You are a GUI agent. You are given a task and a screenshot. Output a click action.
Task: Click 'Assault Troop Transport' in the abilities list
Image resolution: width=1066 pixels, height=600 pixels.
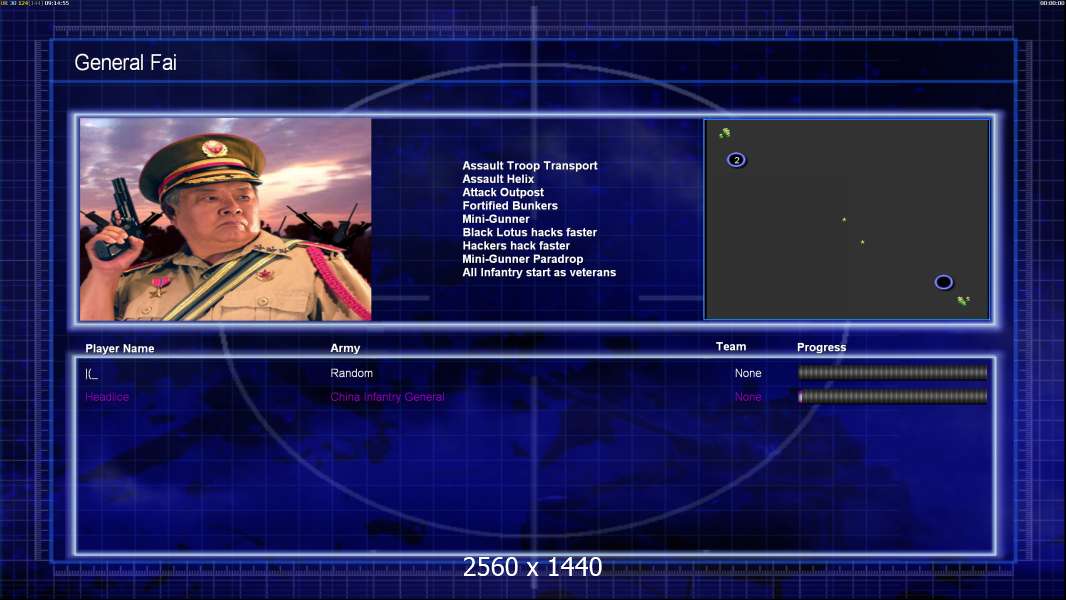pyautogui.click(x=529, y=166)
